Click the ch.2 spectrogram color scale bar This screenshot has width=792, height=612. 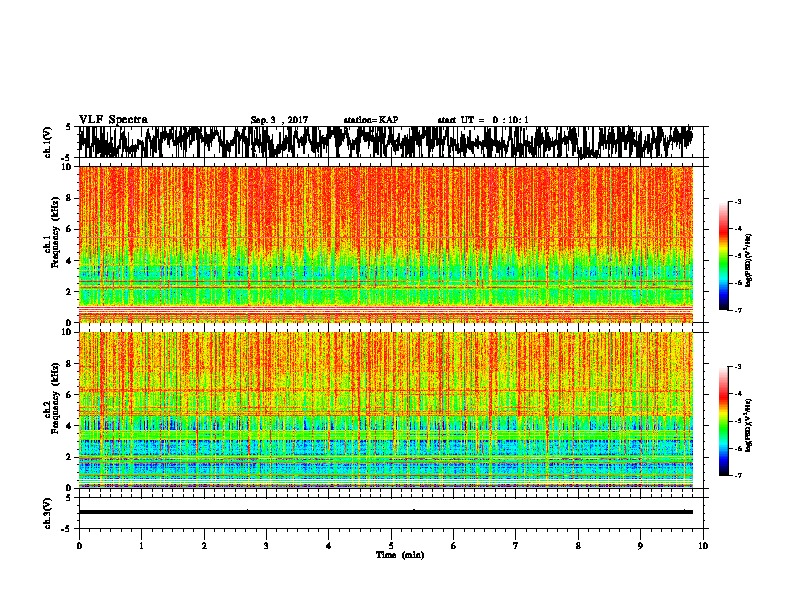(723, 421)
